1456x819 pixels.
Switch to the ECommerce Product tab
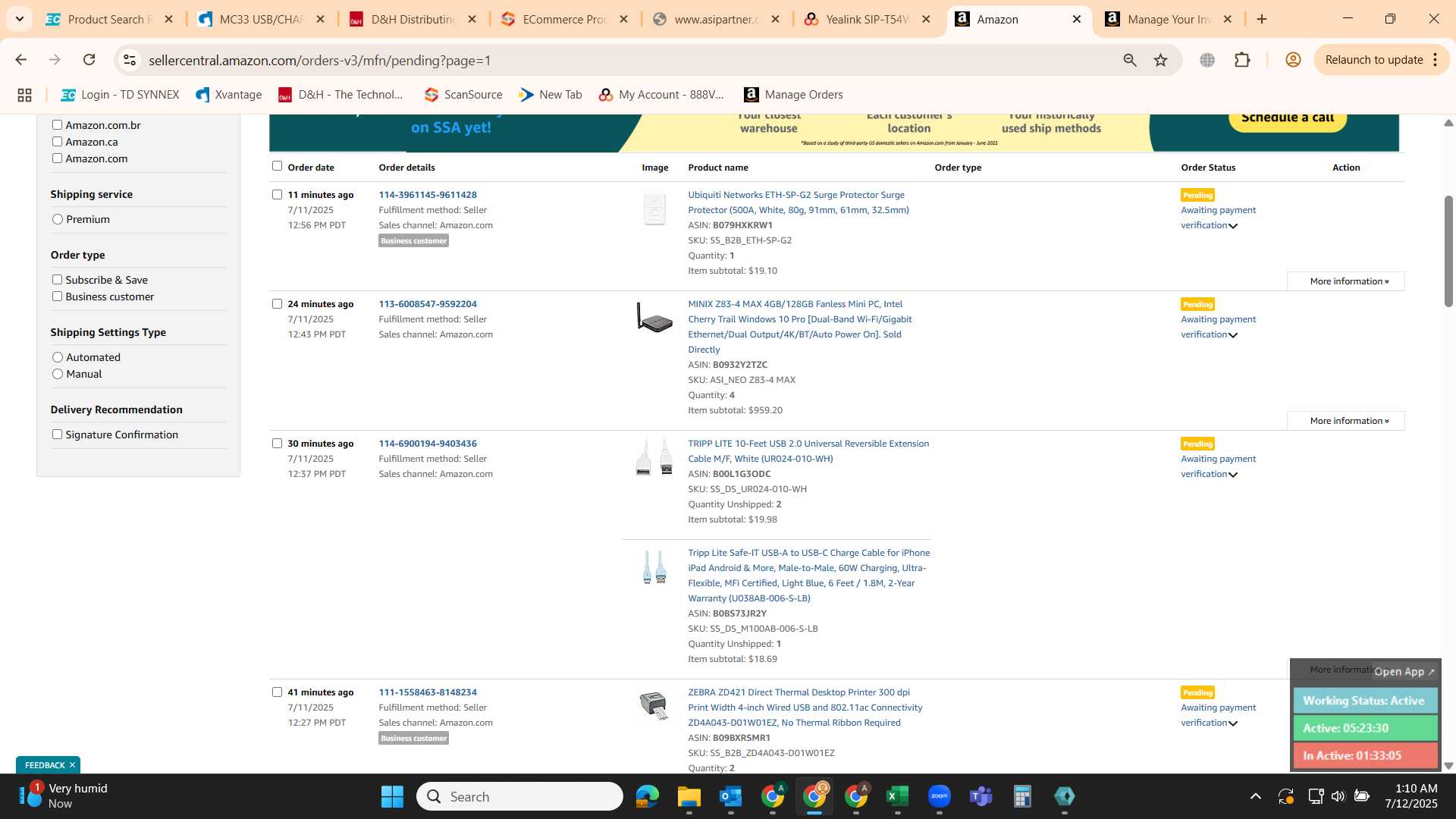(x=563, y=19)
